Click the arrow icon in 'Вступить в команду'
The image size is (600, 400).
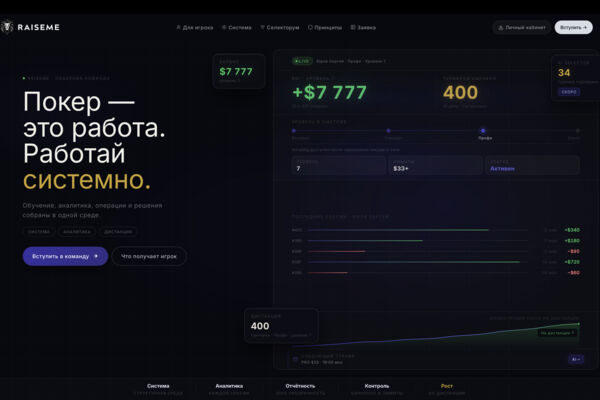tap(96, 256)
